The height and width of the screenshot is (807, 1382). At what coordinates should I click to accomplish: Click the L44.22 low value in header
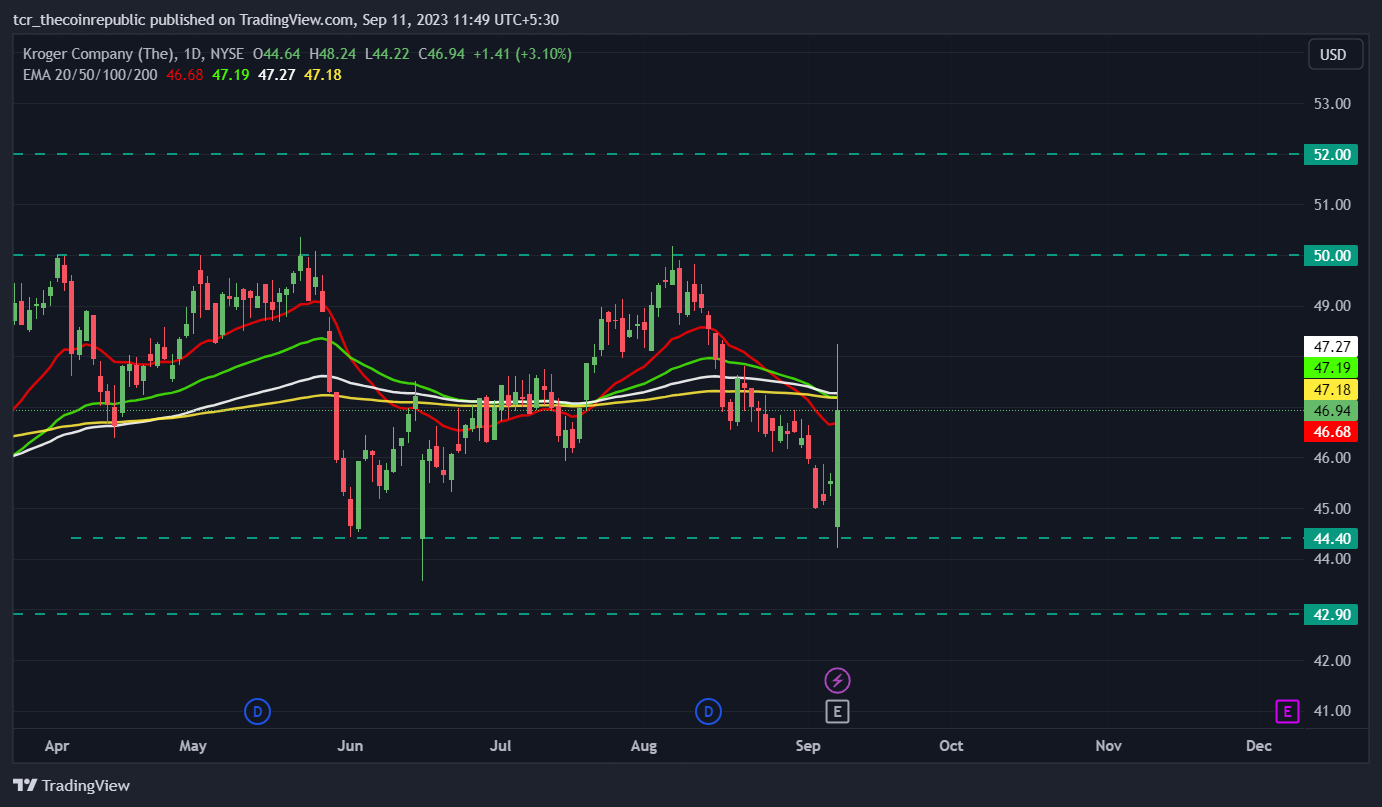[389, 54]
